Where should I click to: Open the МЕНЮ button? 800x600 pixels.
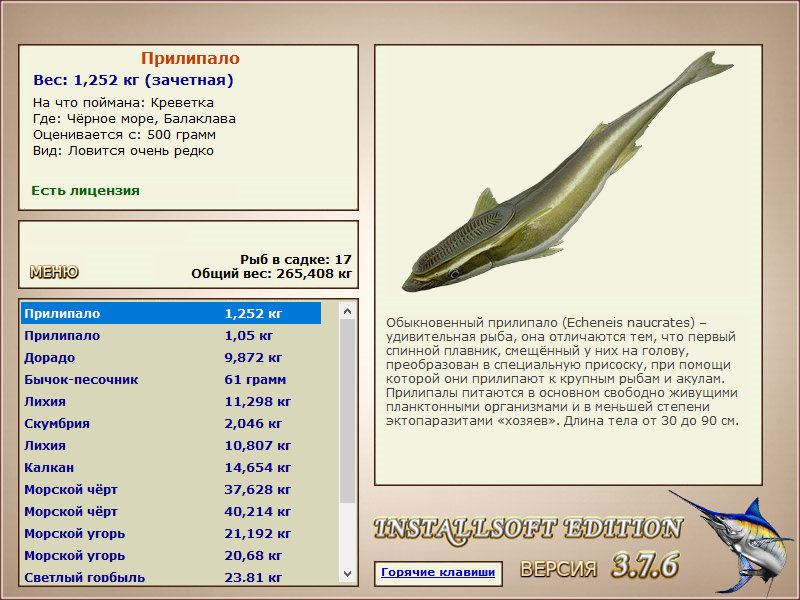coord(54,272)
